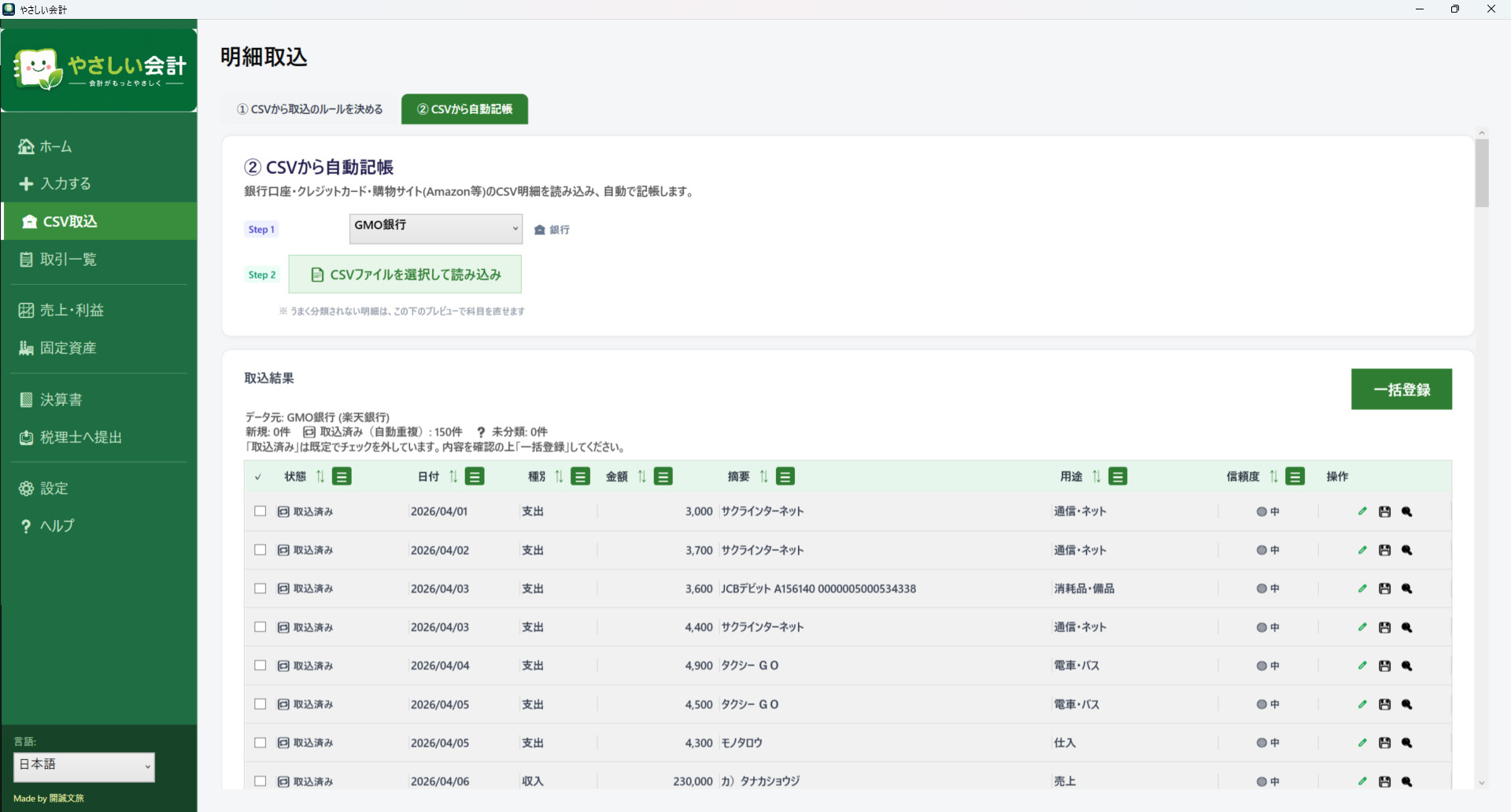Open the filter menu icon for 用途 column
This screenshot has width=1511, height=812.
(1118, 476)
